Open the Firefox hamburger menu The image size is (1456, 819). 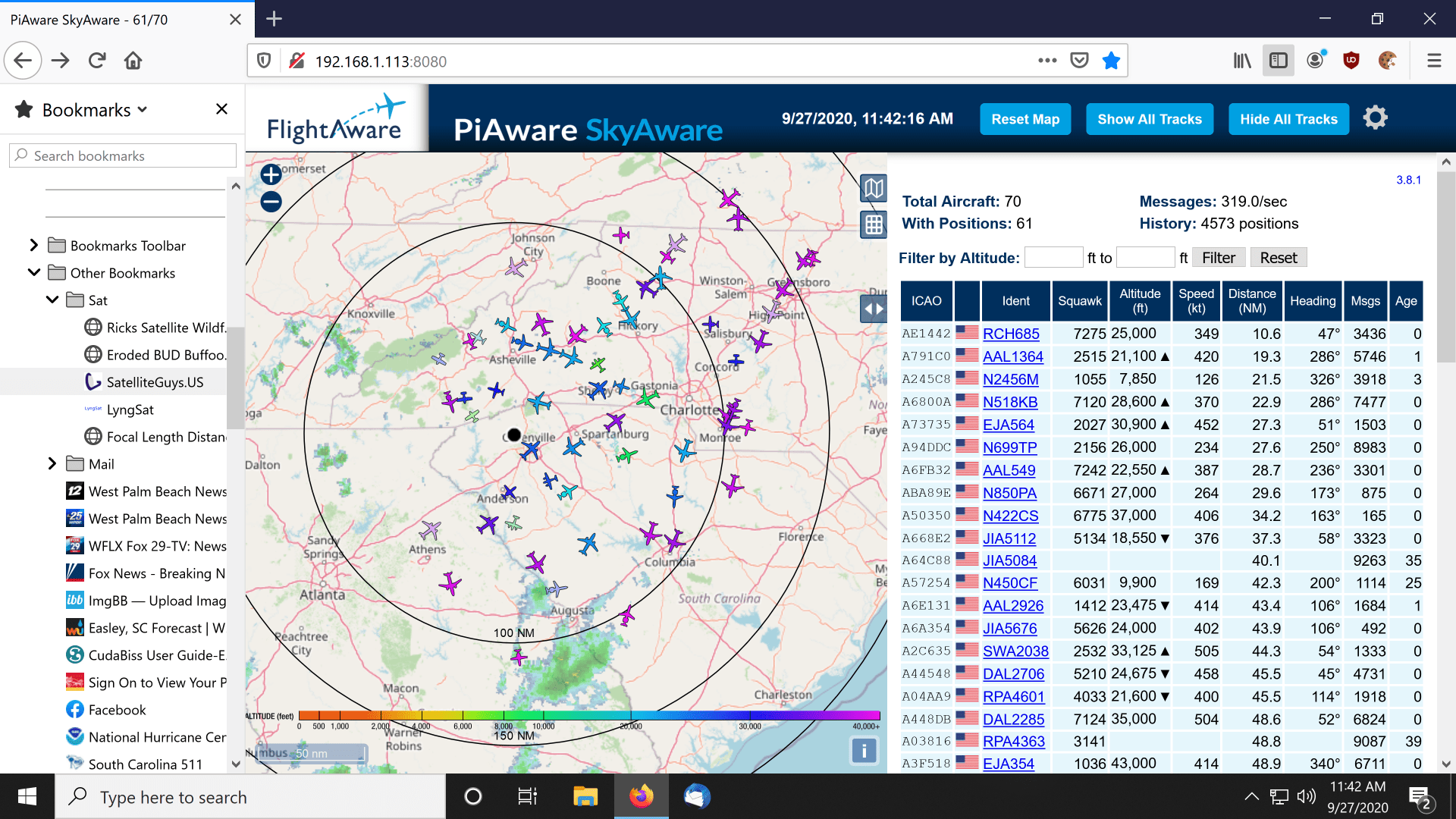pyautogui.click(x=1433, y=61)
